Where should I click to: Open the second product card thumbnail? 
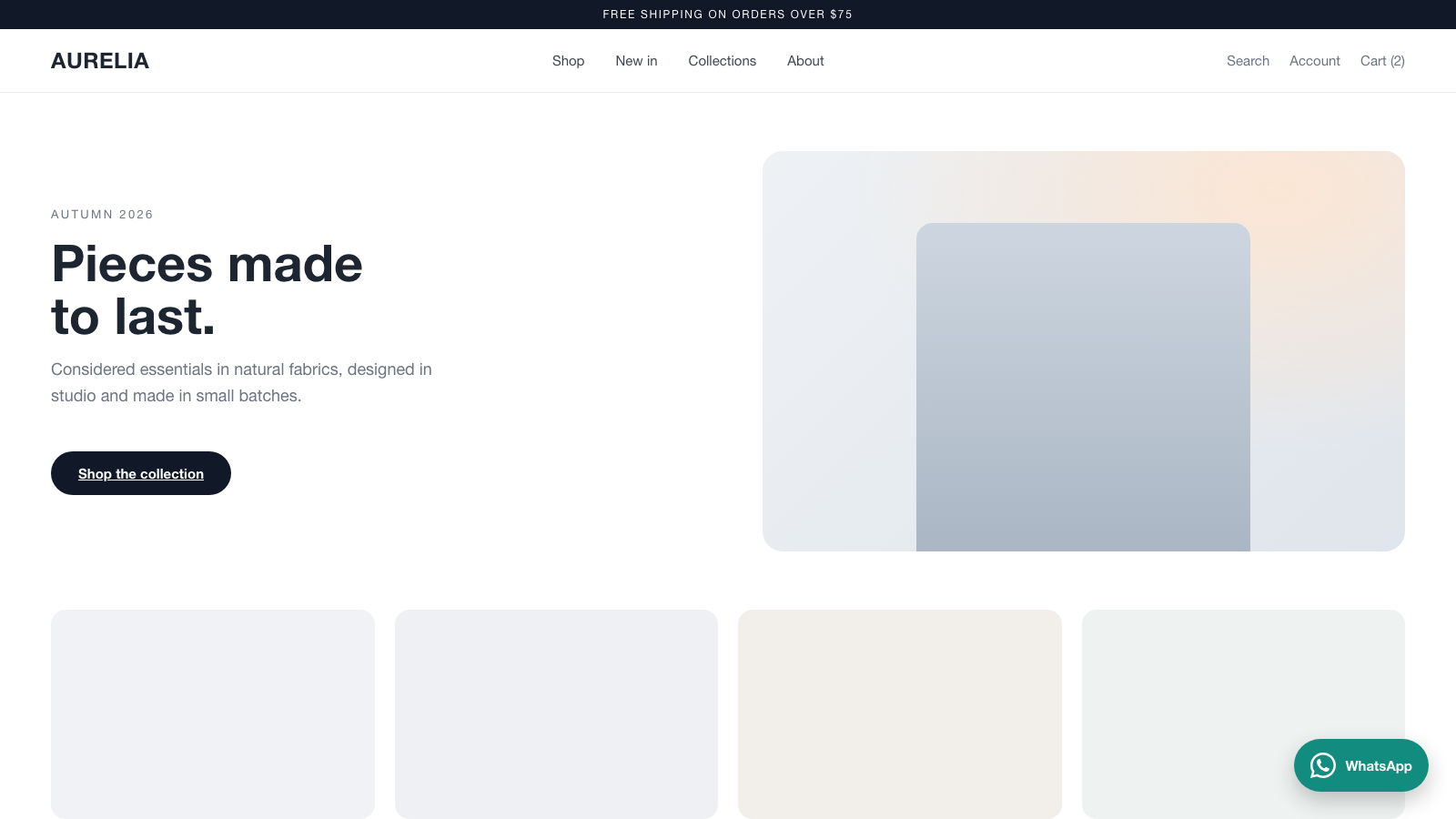point(556,714)
